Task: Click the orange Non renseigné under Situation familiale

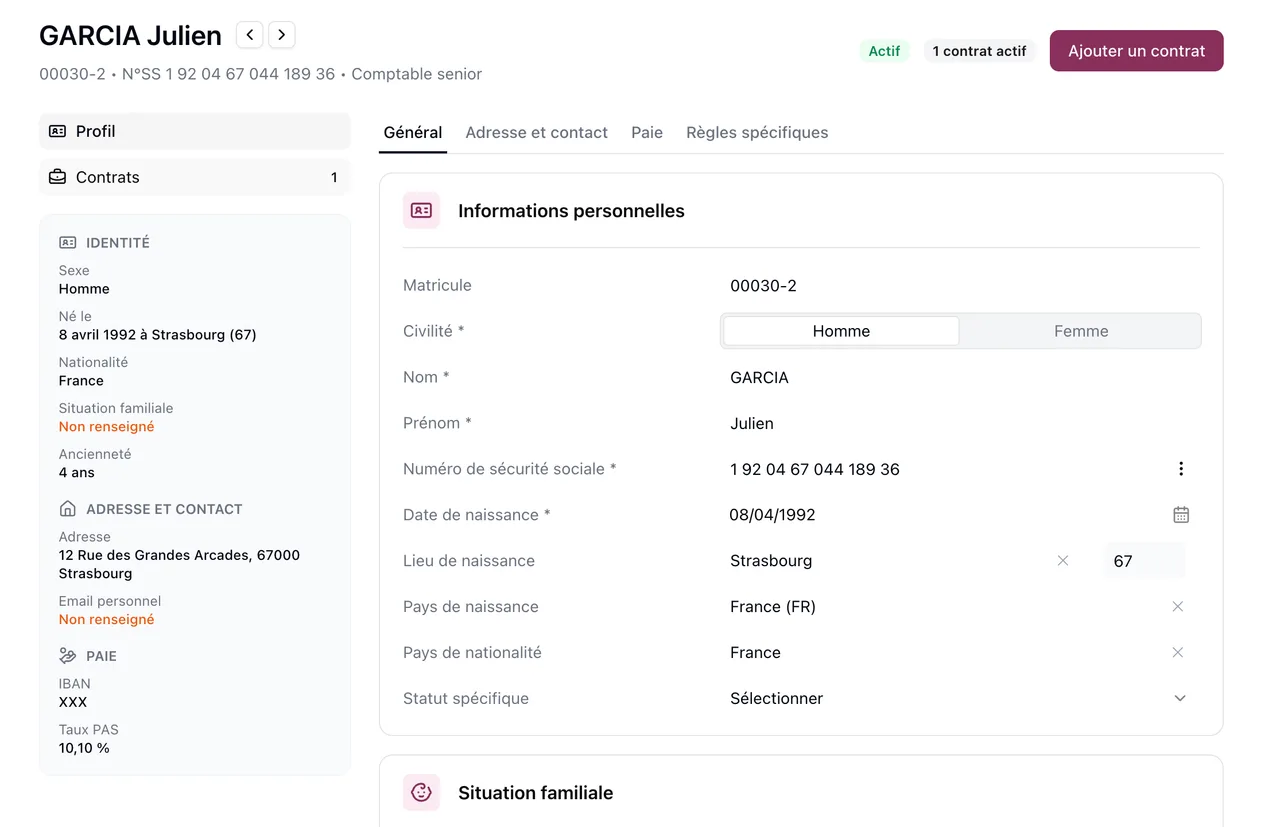Action: tap(107, 427)
